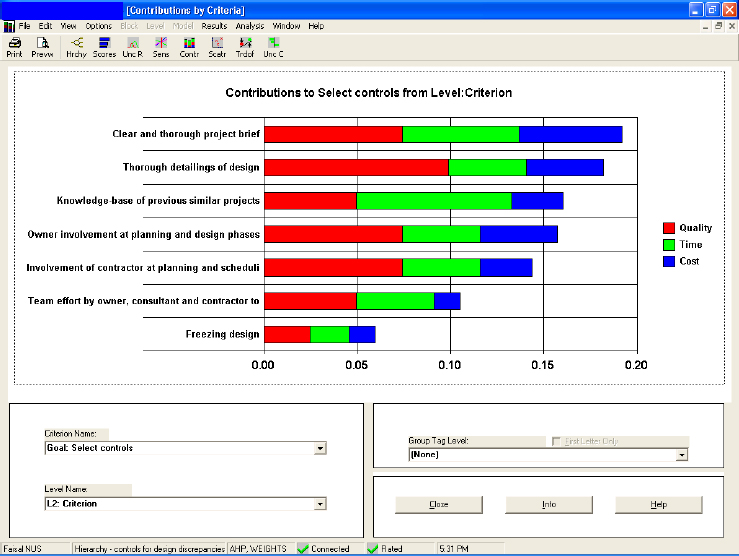Open the Results menu
The width and height of the screenshot is (739, 556).
pyautogui.click(x=214, y=26)
